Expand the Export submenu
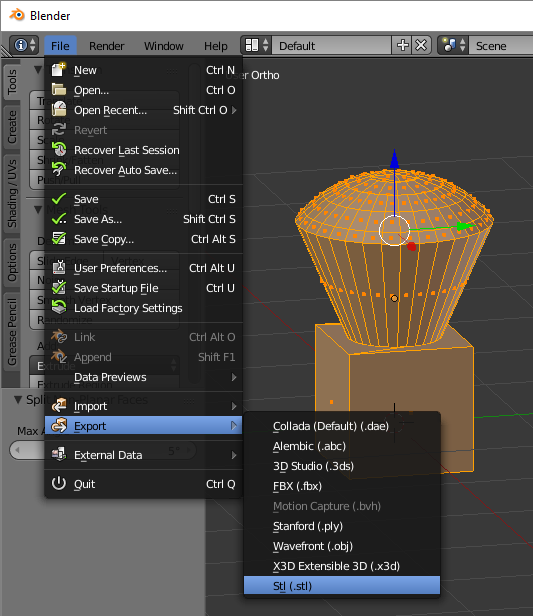The width and height of the screenshot is (533, 616). click(144, 426)
